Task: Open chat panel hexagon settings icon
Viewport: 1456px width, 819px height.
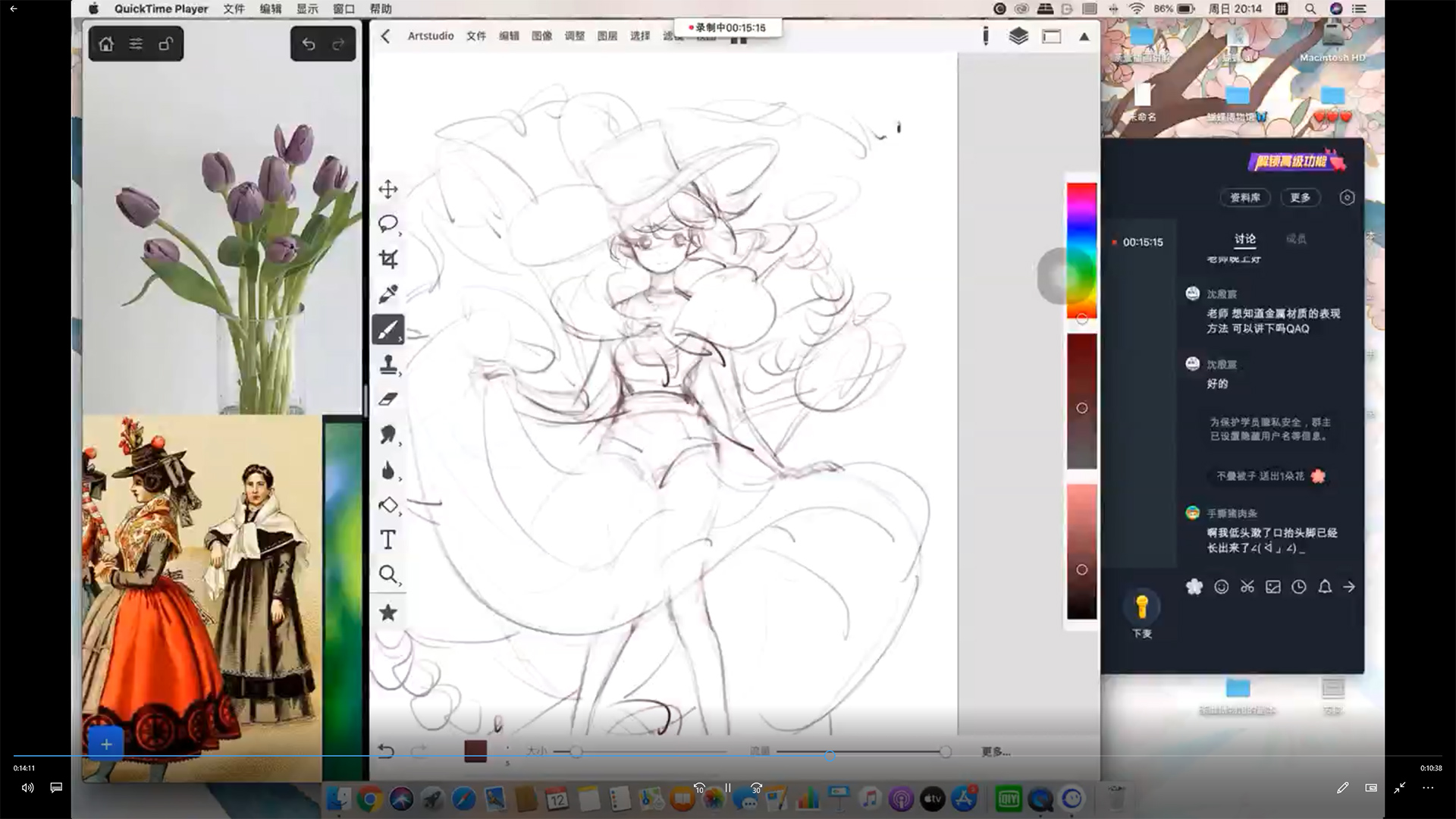Action: pos(1347,198)
